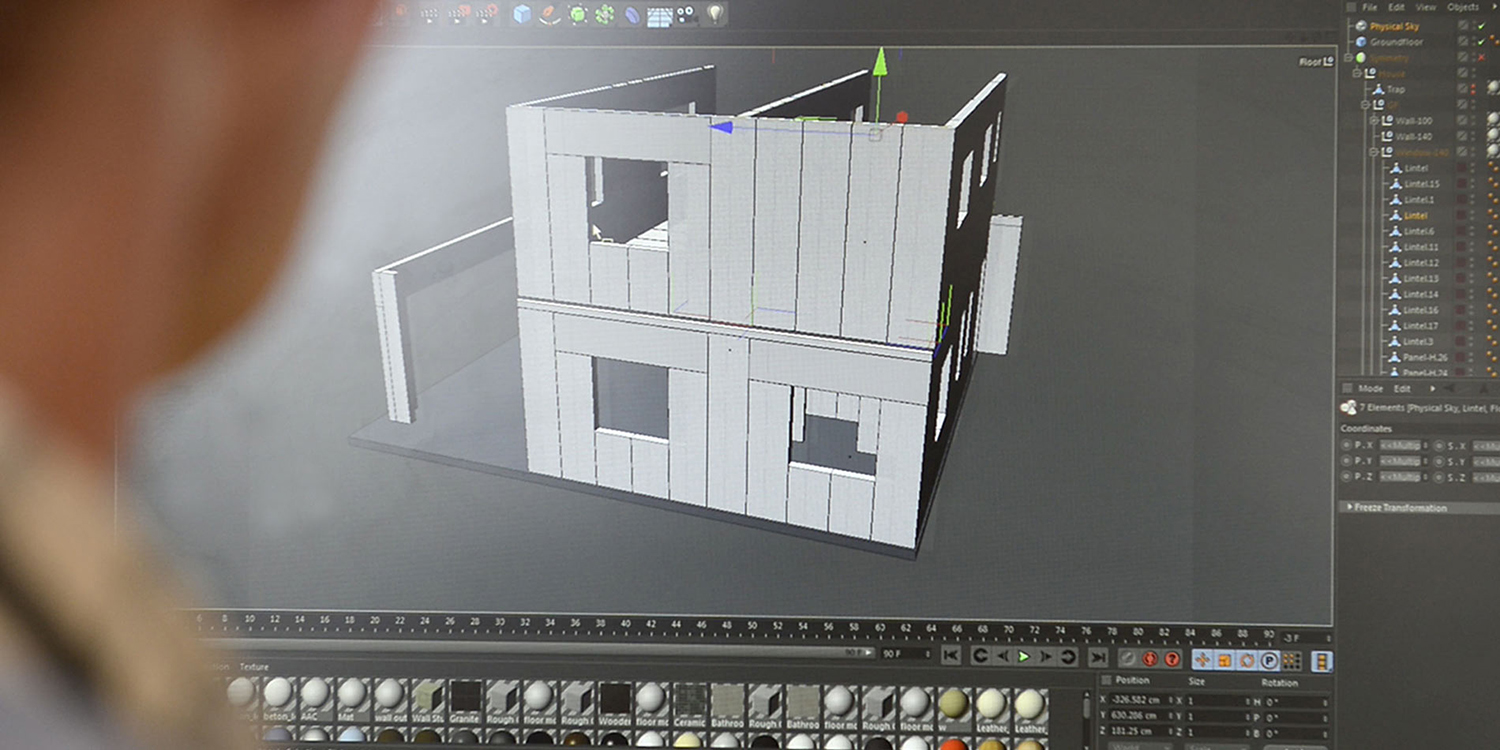1500x750 pixels.
Task: Select the Groundfloor object
Action: (x=1397, y=42)
